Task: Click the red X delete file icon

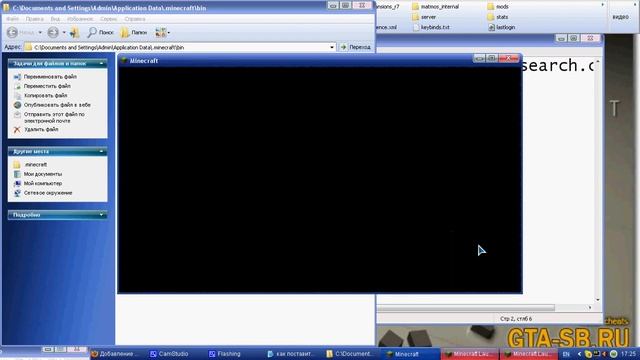Action: coord(17,130)
